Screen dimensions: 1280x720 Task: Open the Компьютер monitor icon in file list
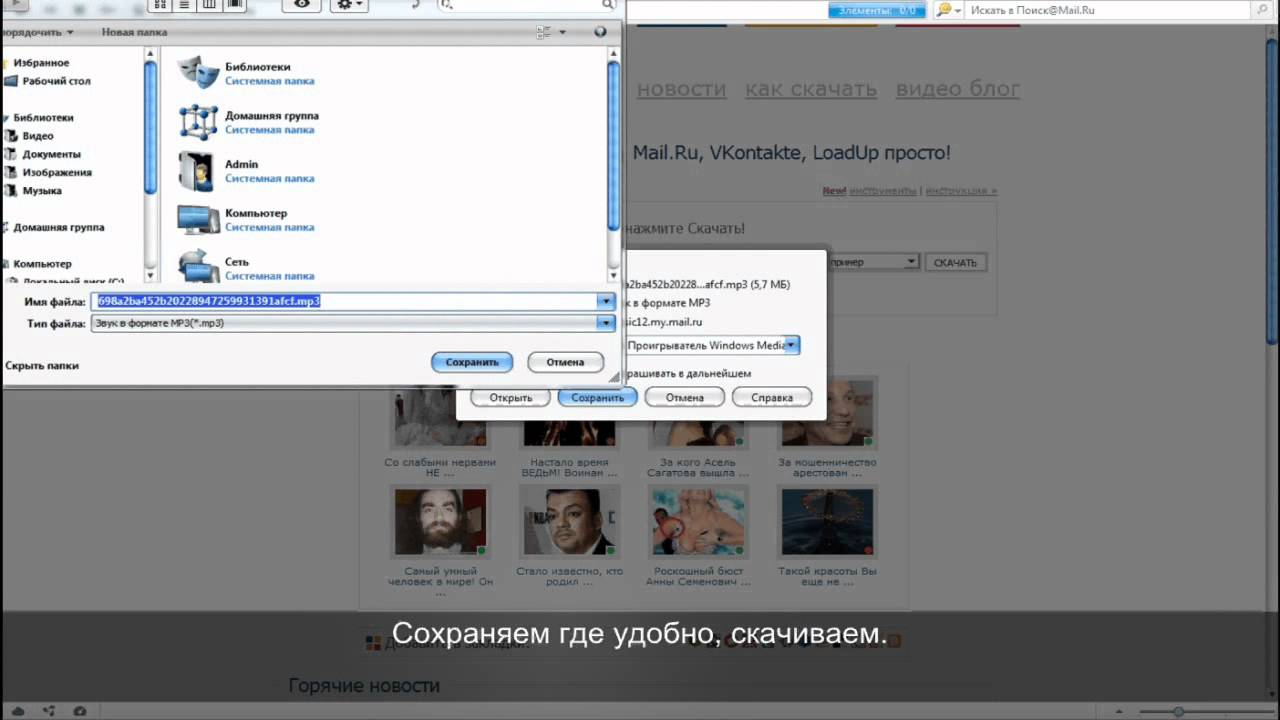[198, 219]
